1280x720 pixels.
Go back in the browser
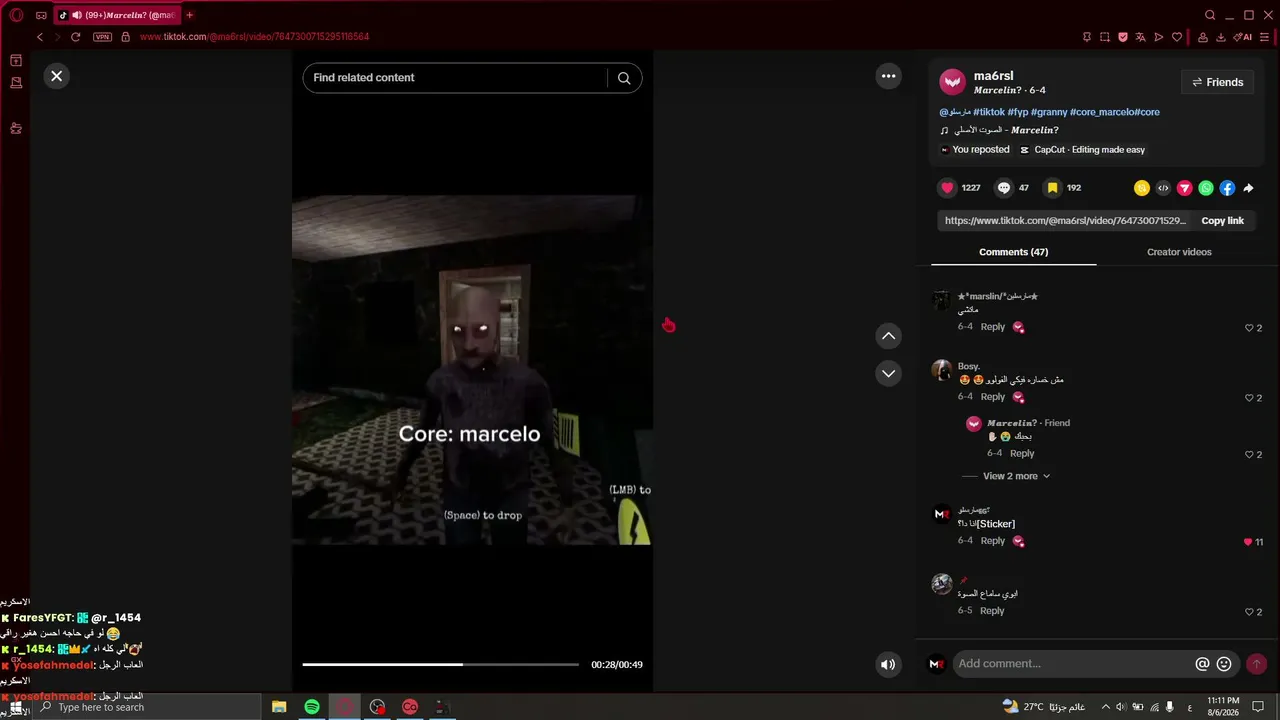point(40,37)
